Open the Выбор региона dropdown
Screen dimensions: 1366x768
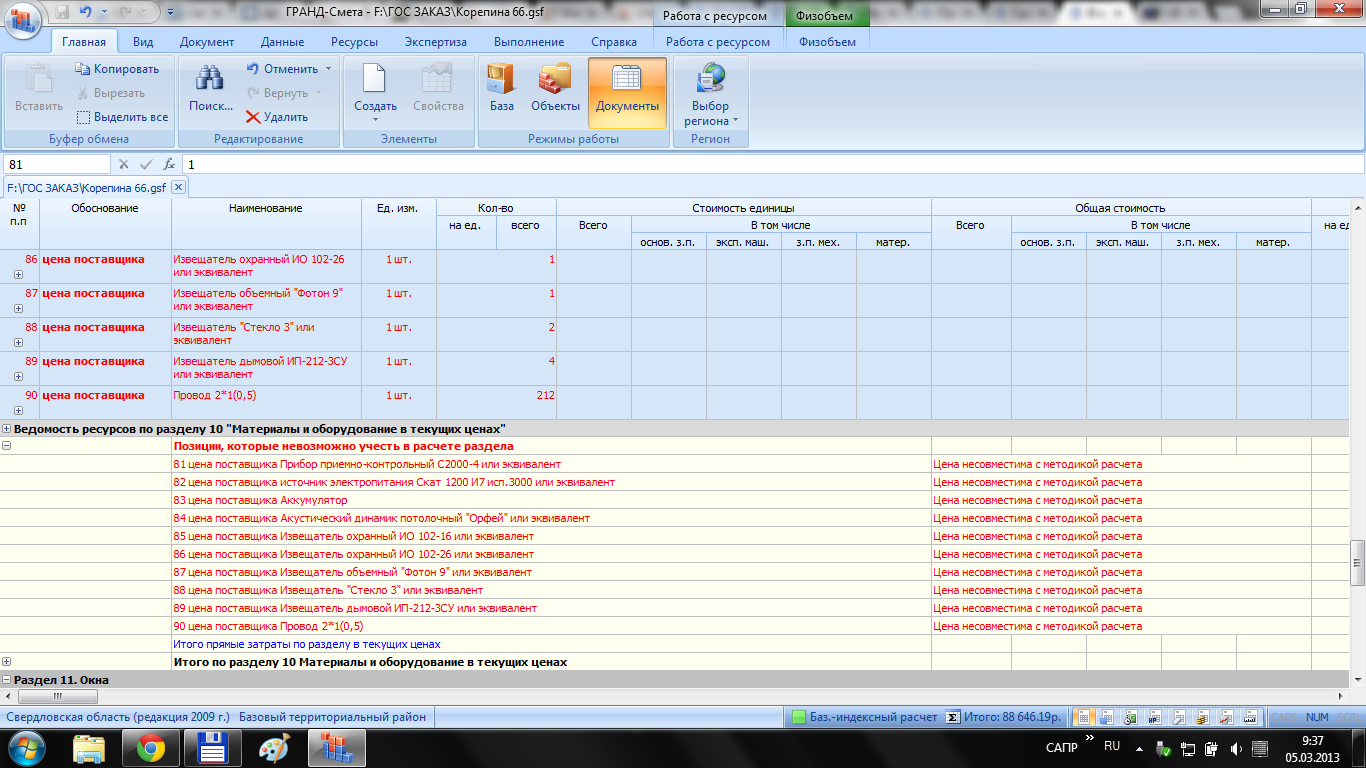coord(710,114)
